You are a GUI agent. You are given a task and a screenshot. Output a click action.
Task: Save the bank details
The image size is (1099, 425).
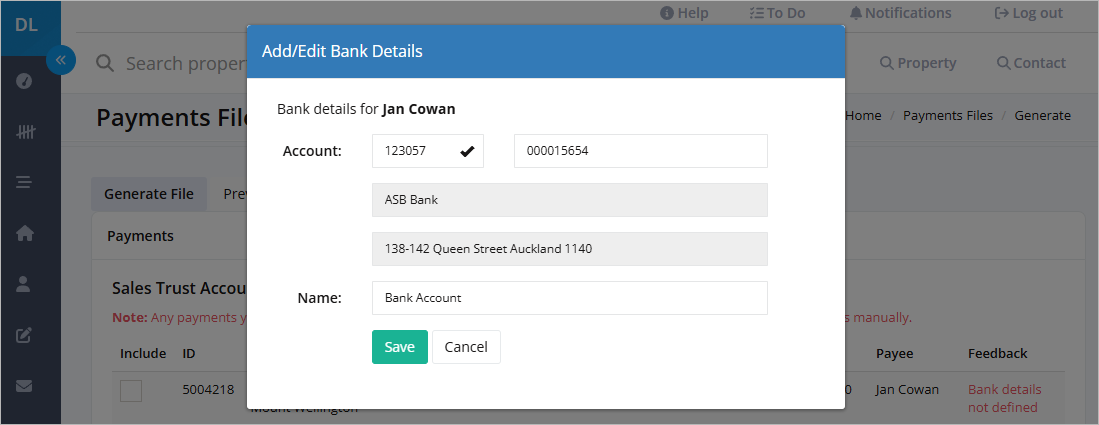[x=400, y=347]
